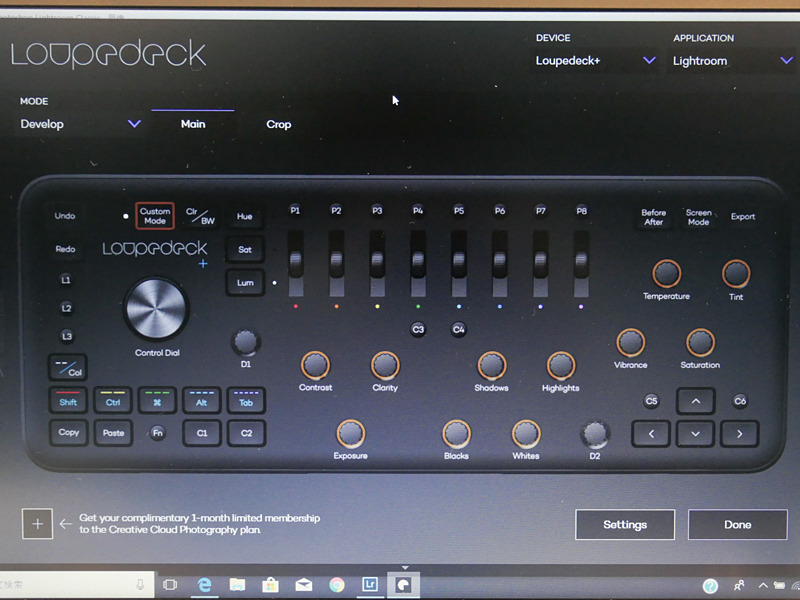Select the Alt modifier key
This screenshot has height=600, width=800.
202,401
